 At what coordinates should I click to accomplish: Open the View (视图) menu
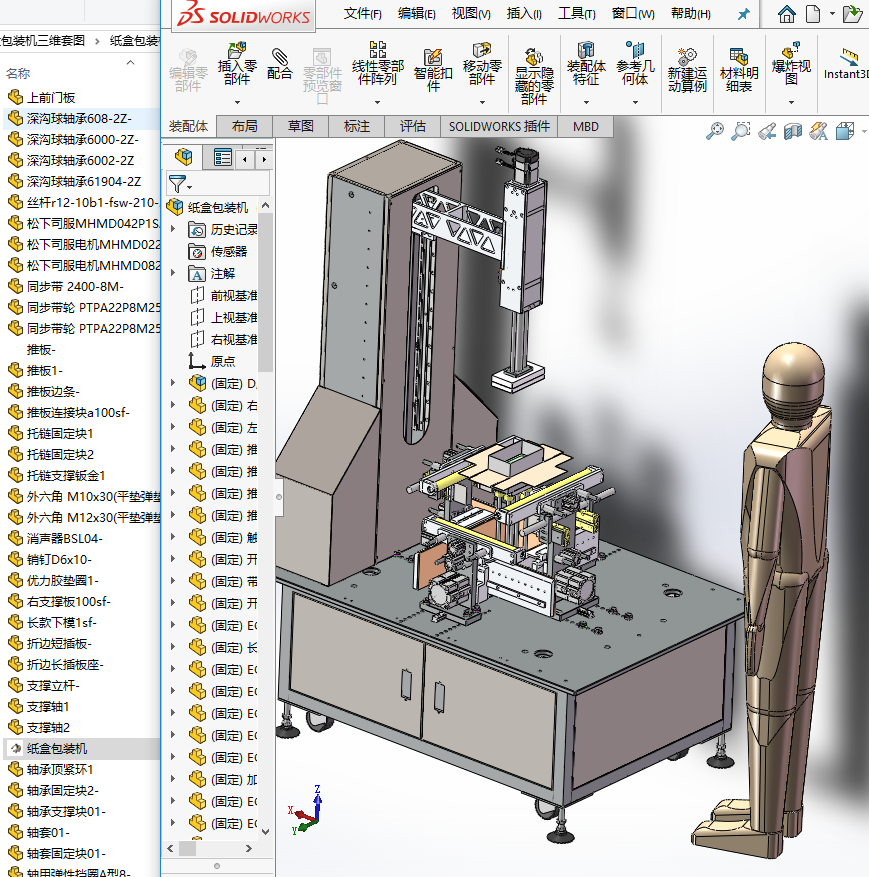point(471,13)
